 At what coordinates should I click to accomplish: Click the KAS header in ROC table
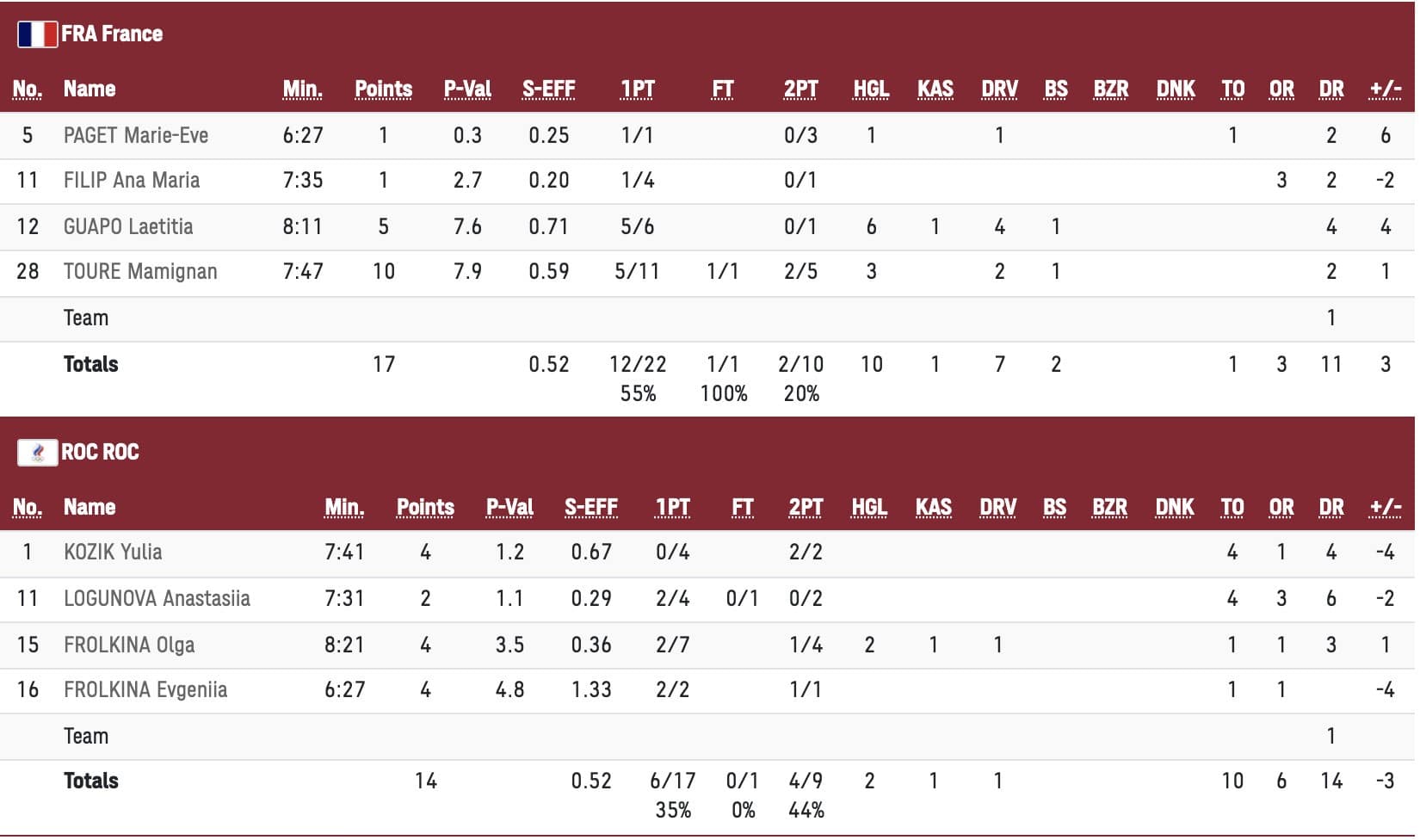[x=934, y=507]
